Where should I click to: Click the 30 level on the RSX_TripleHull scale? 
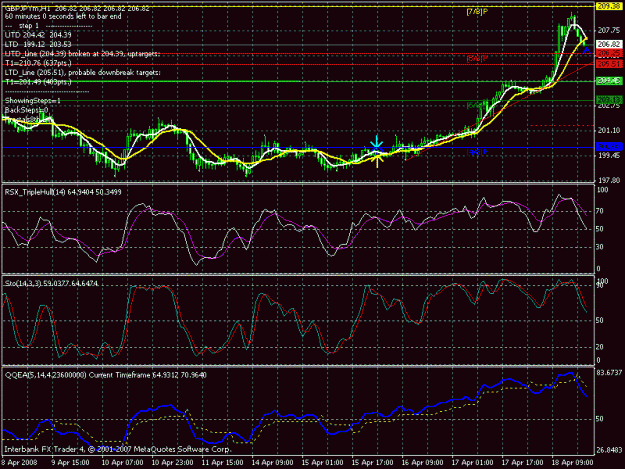coord(600,247)
